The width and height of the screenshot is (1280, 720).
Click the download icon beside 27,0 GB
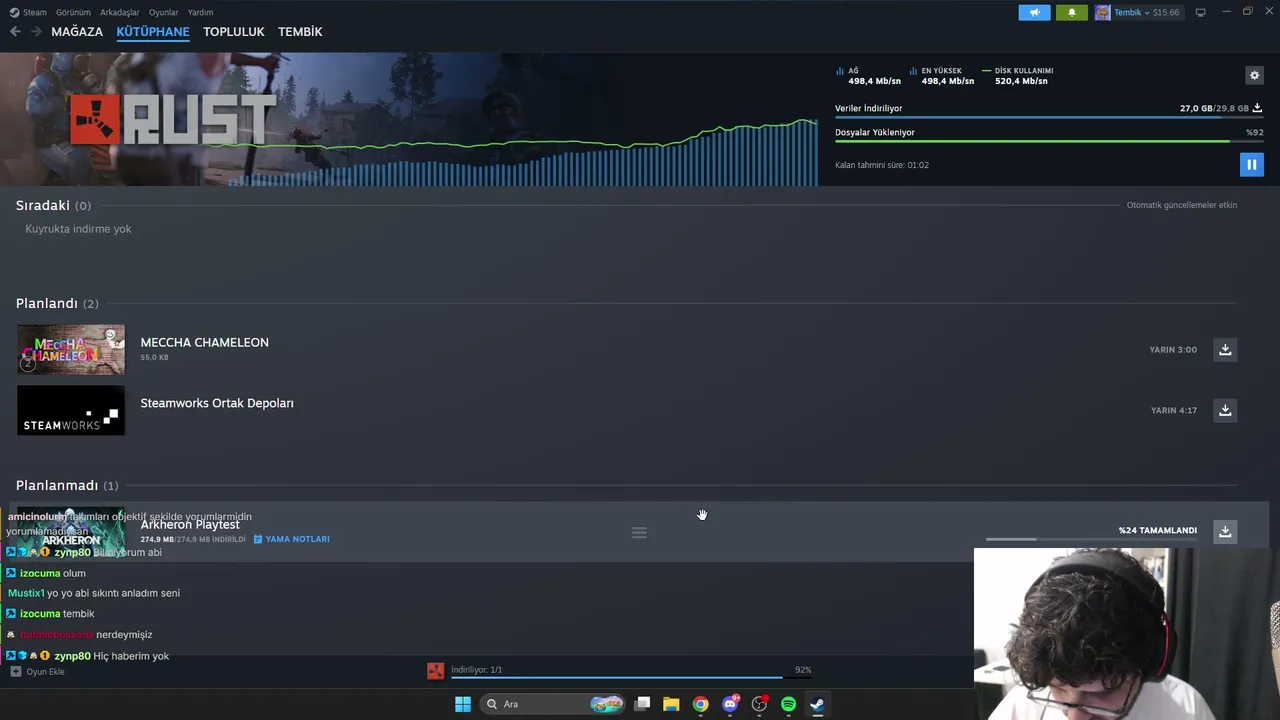(x=1257, y=108)
